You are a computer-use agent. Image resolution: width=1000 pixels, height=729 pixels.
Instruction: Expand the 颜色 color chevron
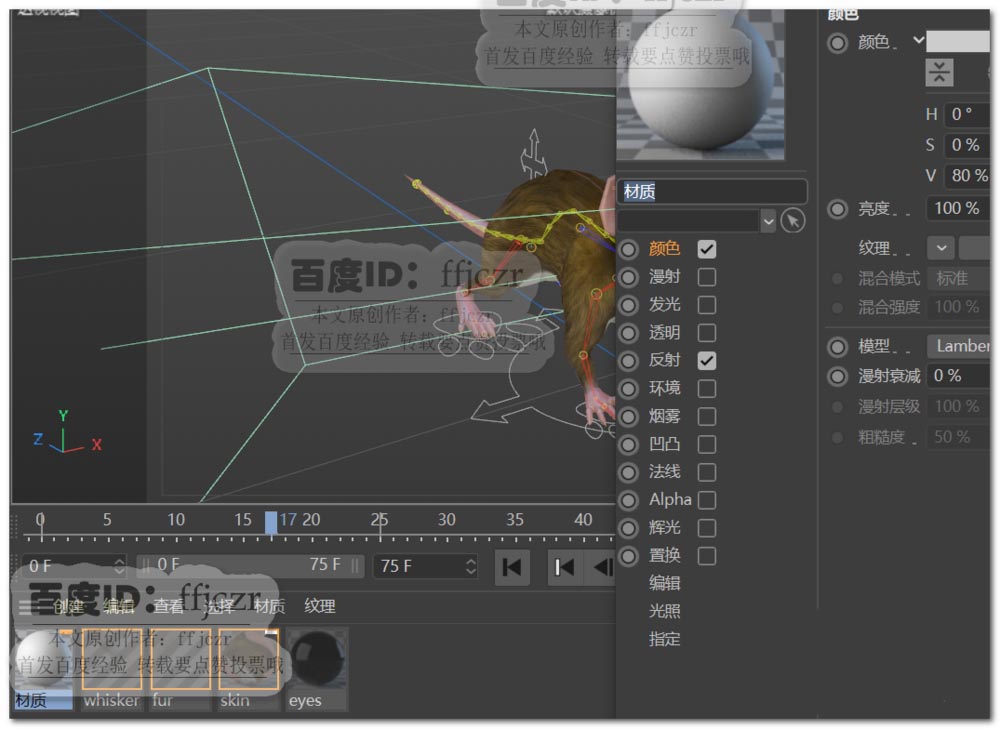click(918, 40)
